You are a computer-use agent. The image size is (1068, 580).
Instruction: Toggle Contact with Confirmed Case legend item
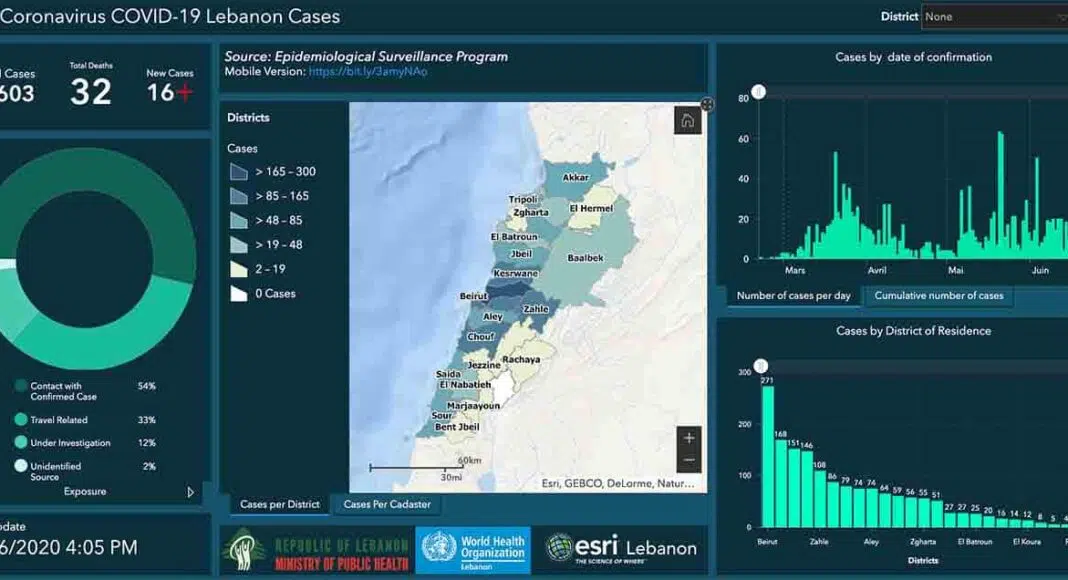(21, 386)
